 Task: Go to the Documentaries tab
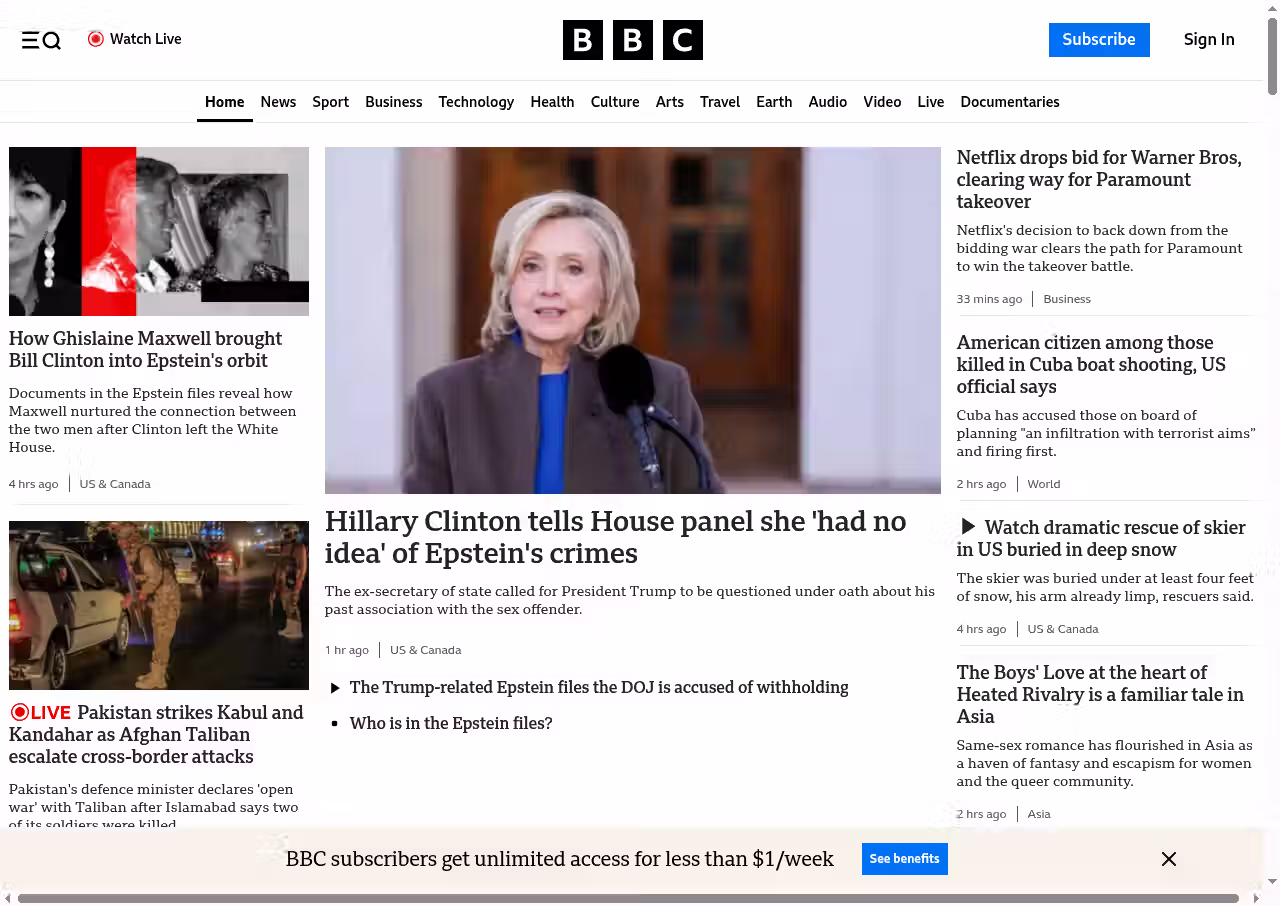pos(1009,102)
